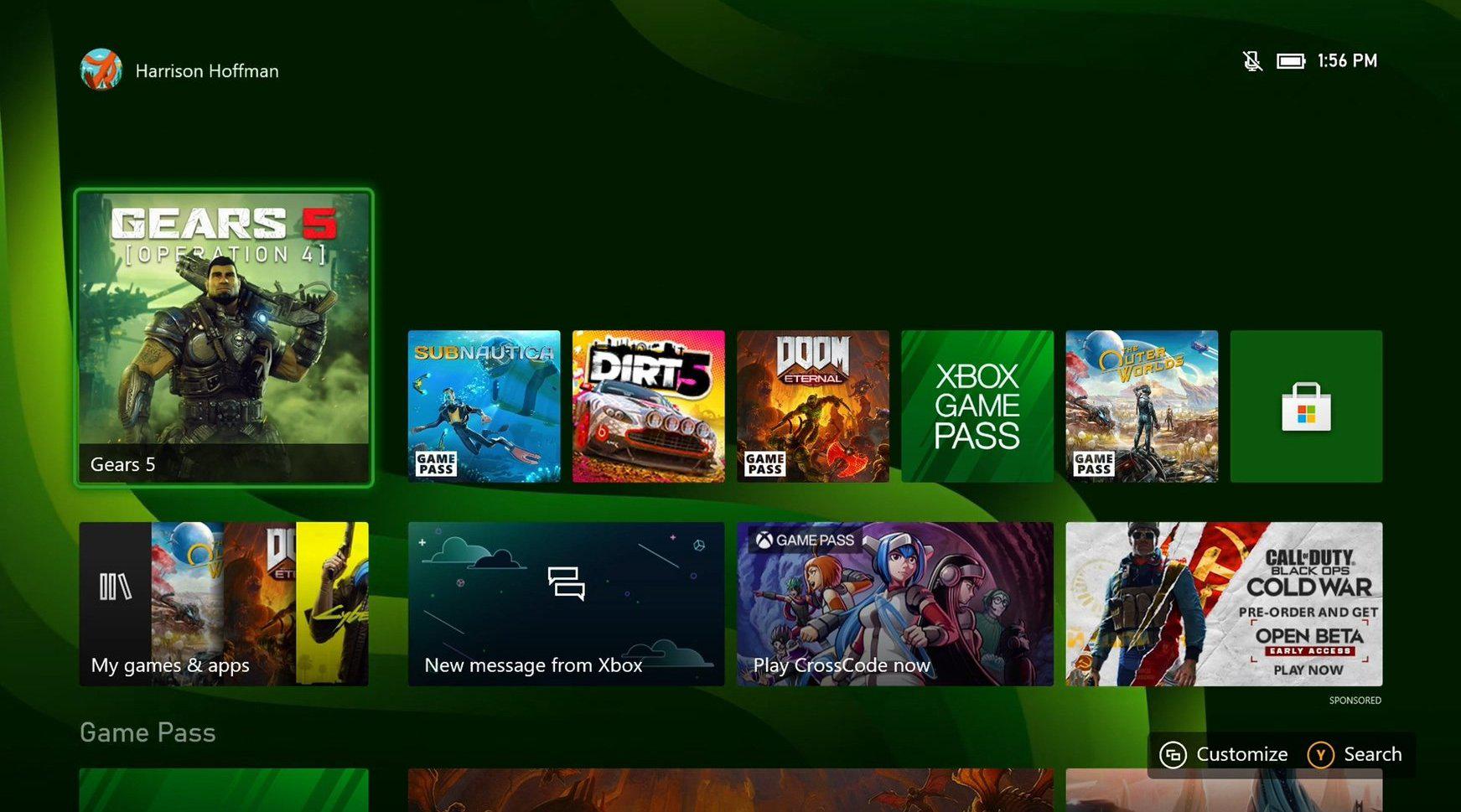Select the Game Pass section heading

(148, 732)
